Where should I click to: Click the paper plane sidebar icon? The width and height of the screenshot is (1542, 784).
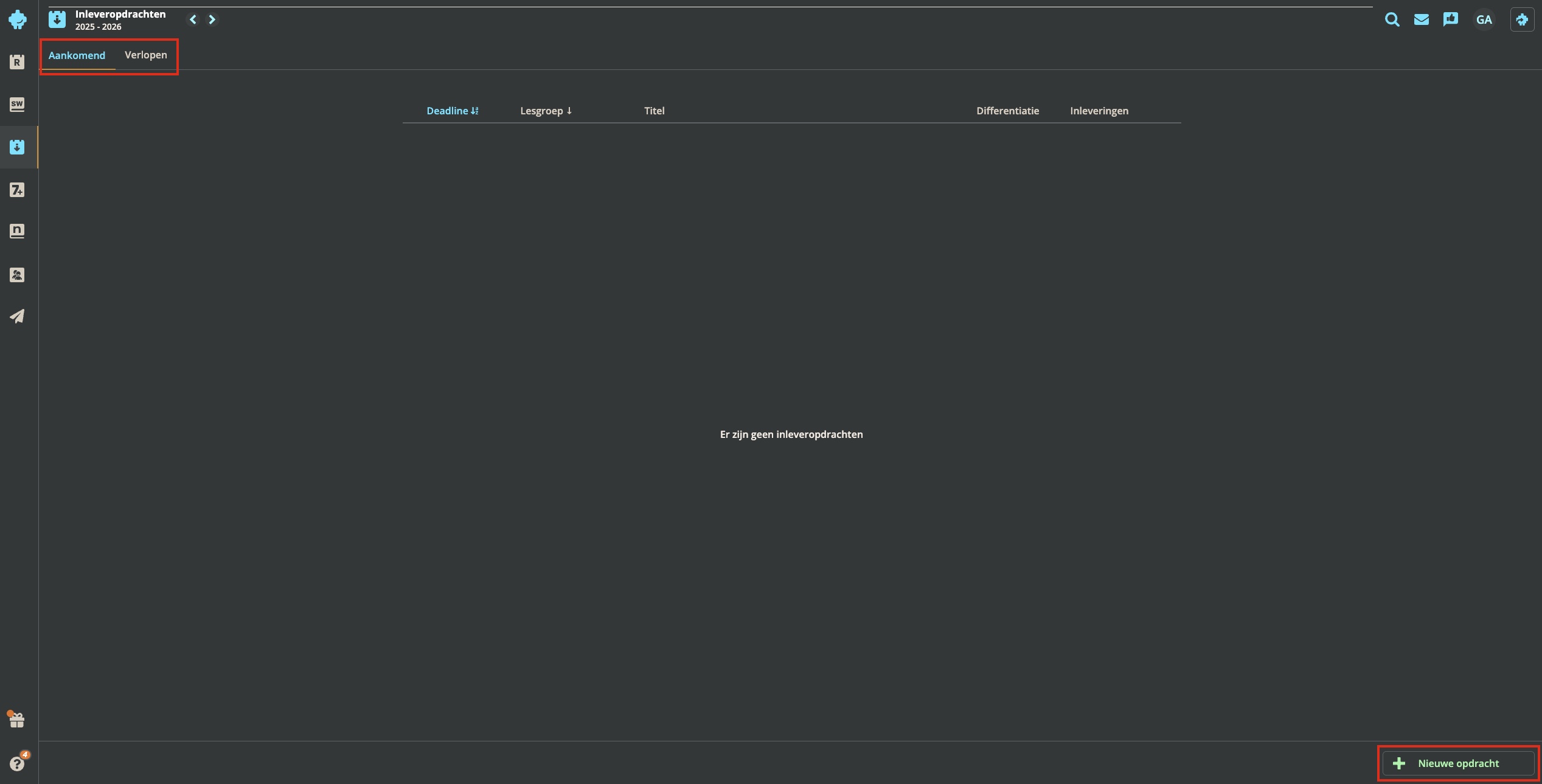click(17, 316)
